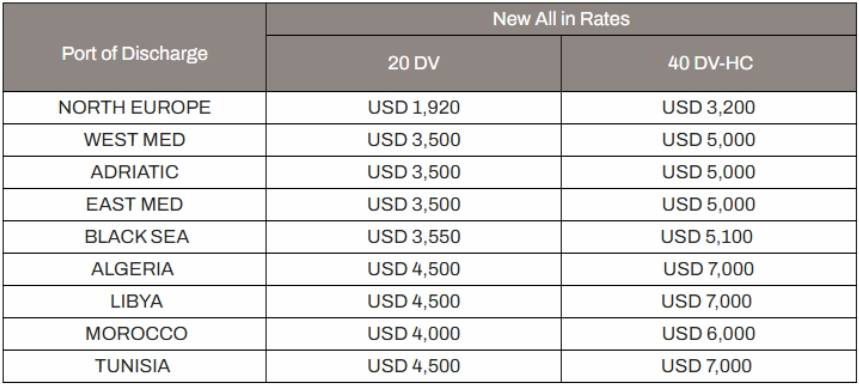Click the 20 DV rate for ALGERIA
The image size is (859, 386).
(414, 269)
